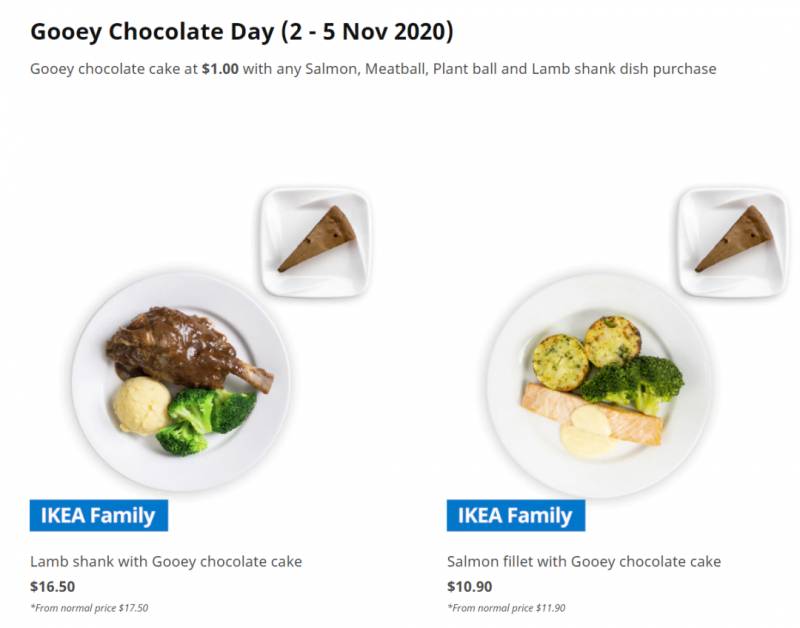Click the IKEA Family badge under the salmon fillet

515,516
